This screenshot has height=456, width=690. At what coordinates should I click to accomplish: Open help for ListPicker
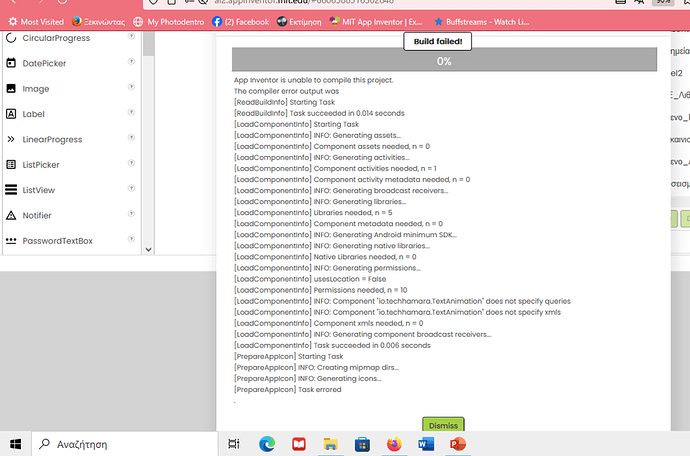point(131,163)
